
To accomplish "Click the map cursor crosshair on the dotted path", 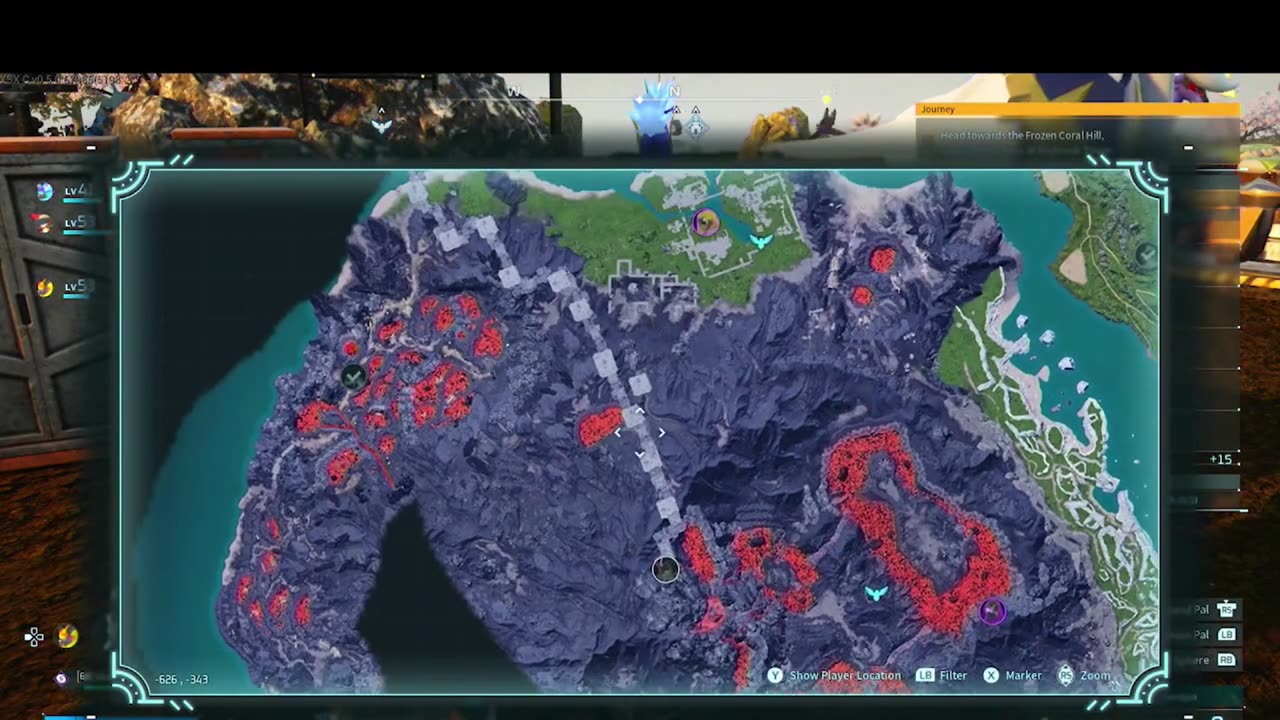I will (639, 432).
